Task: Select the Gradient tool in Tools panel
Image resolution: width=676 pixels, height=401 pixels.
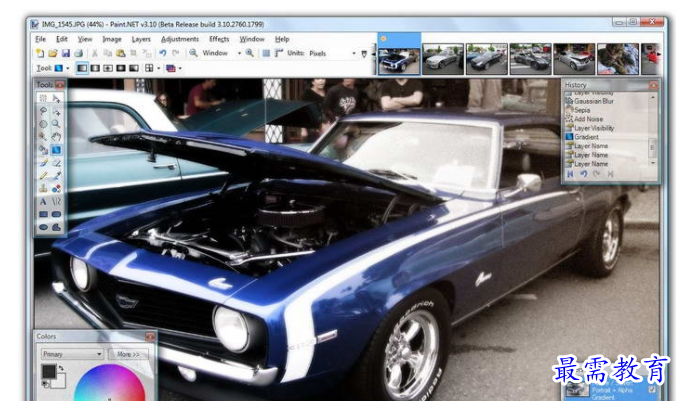Action: click(56, 150)
